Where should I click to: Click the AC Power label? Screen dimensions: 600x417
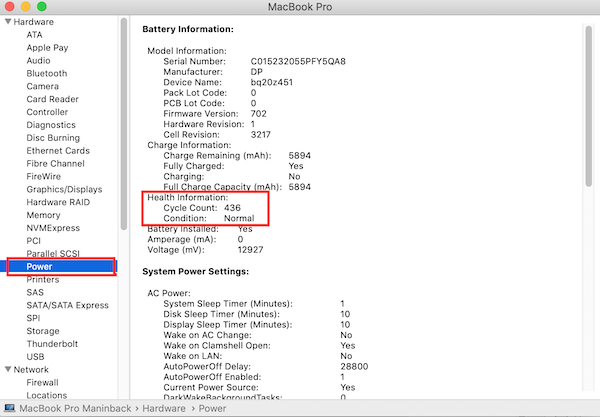coord(169,293)
